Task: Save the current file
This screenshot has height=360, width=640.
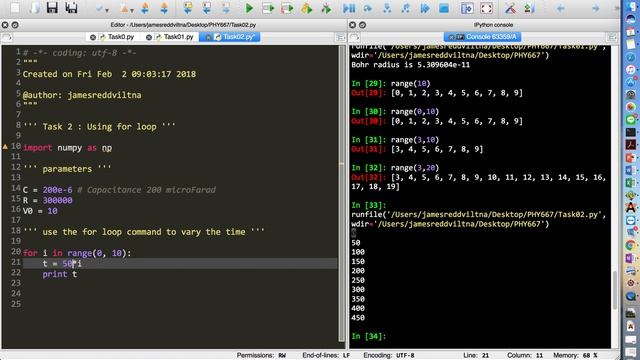Action: (52, 8)
